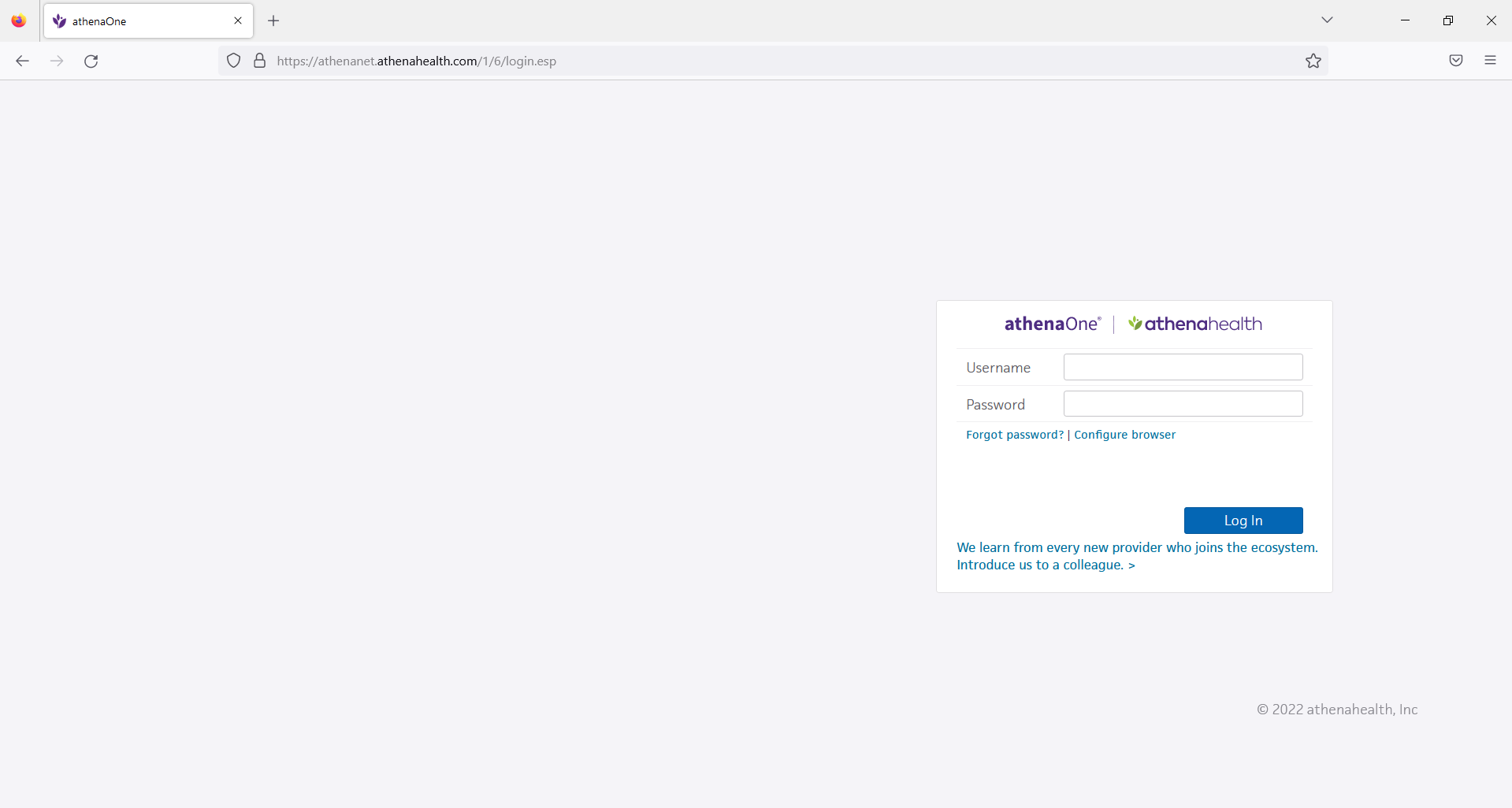Click inside the Password field
Screen dimensions: 1512x808
coord(1182,403)
